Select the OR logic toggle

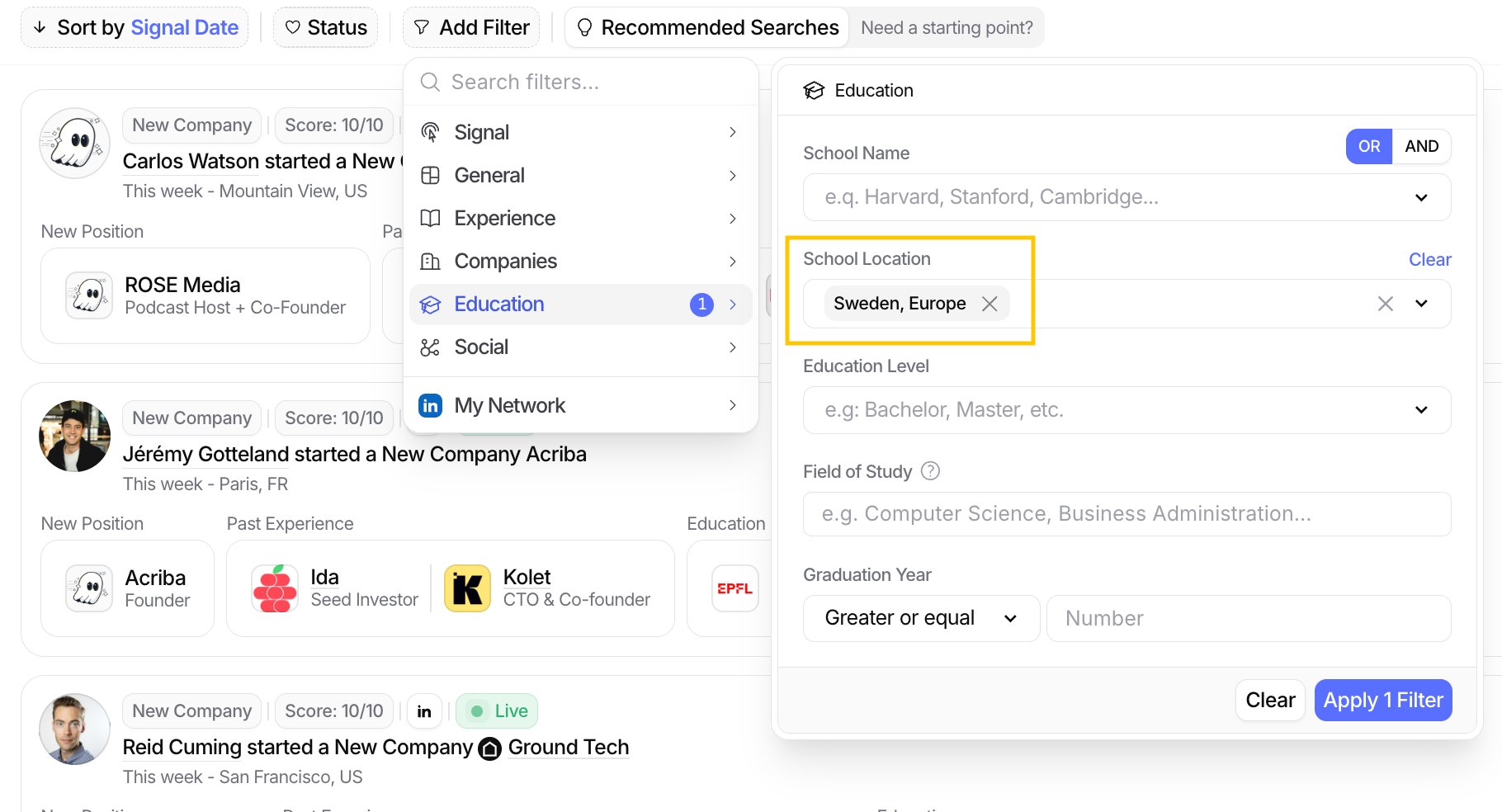coord(1368,146)
